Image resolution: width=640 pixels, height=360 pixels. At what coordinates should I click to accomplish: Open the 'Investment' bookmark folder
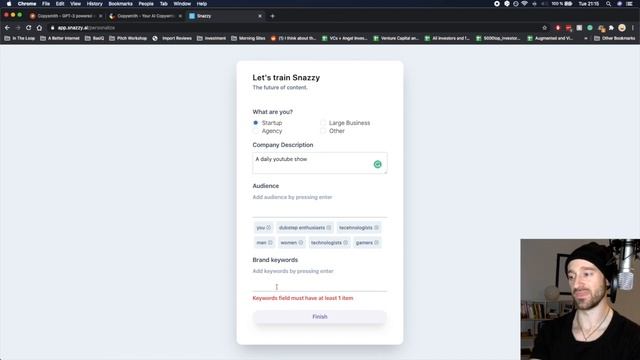coord(211,38)
